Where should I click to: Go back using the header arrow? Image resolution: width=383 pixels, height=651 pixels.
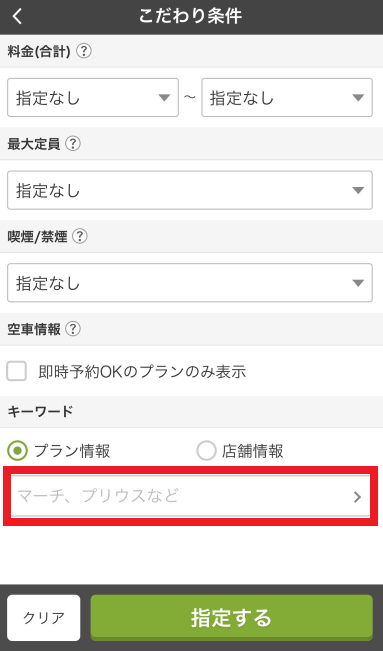(x=17, y=17)
